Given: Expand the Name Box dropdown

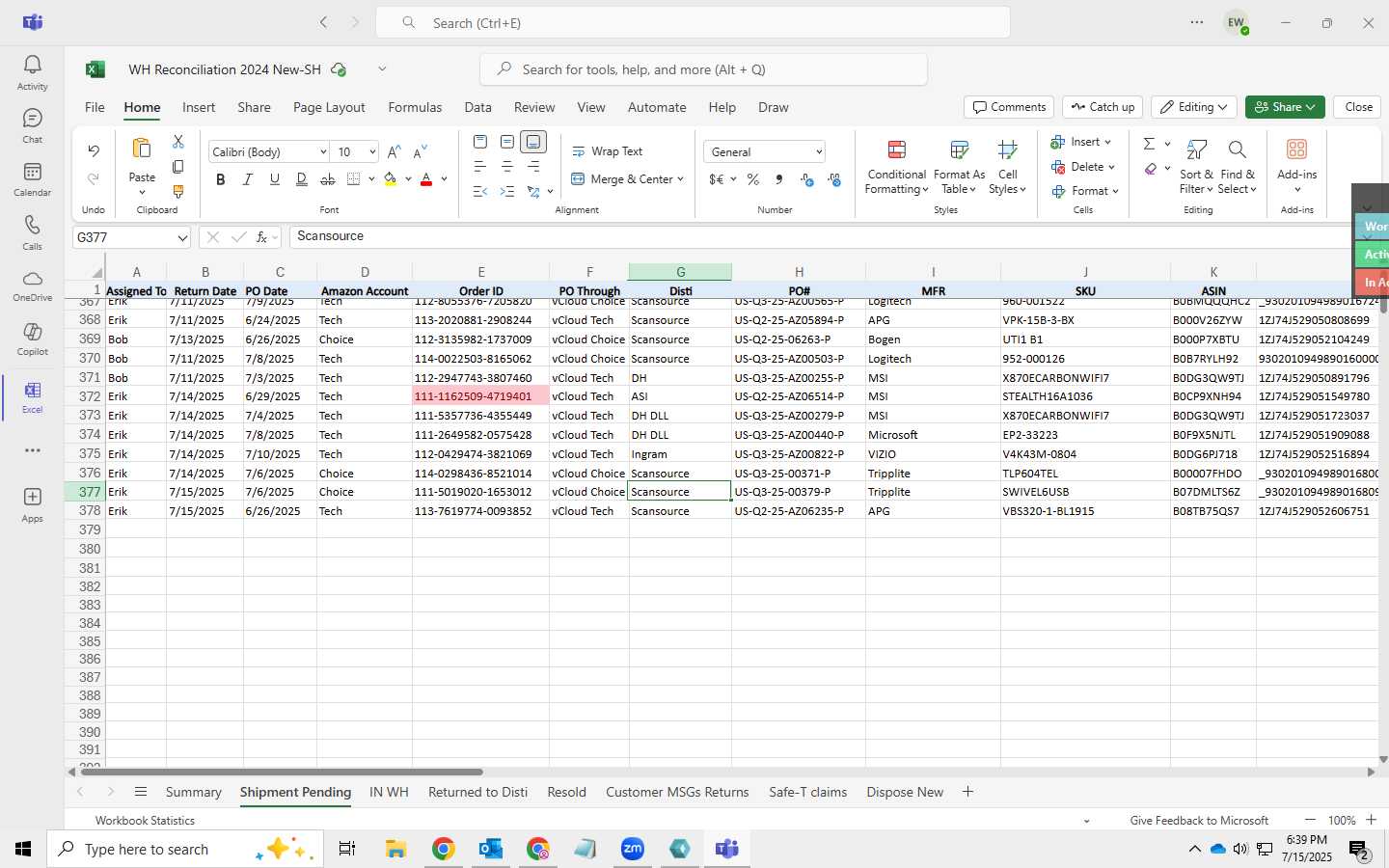Looking at the screenshot, I should pos(182,237).
